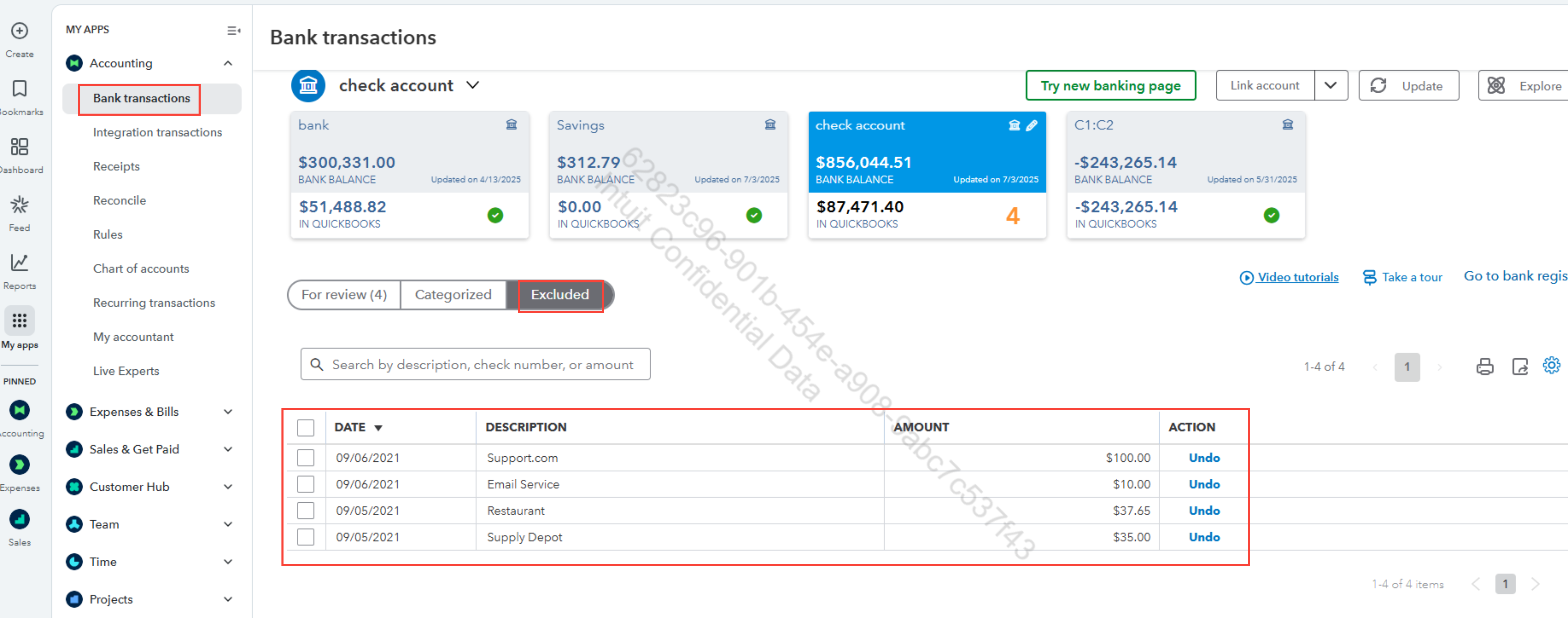This screenshot has width=1568, height=618.
Task: Expand the Projects section
Action: point(228,599)
